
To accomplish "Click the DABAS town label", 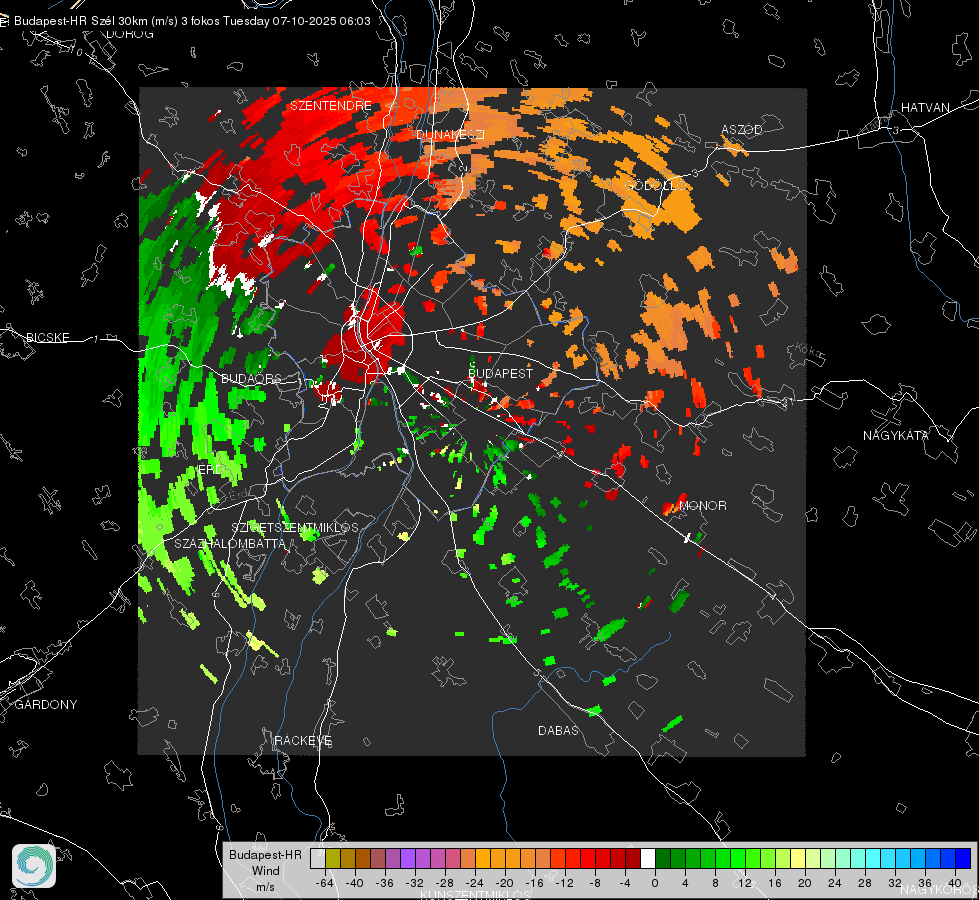I will [x=558, y=730].
